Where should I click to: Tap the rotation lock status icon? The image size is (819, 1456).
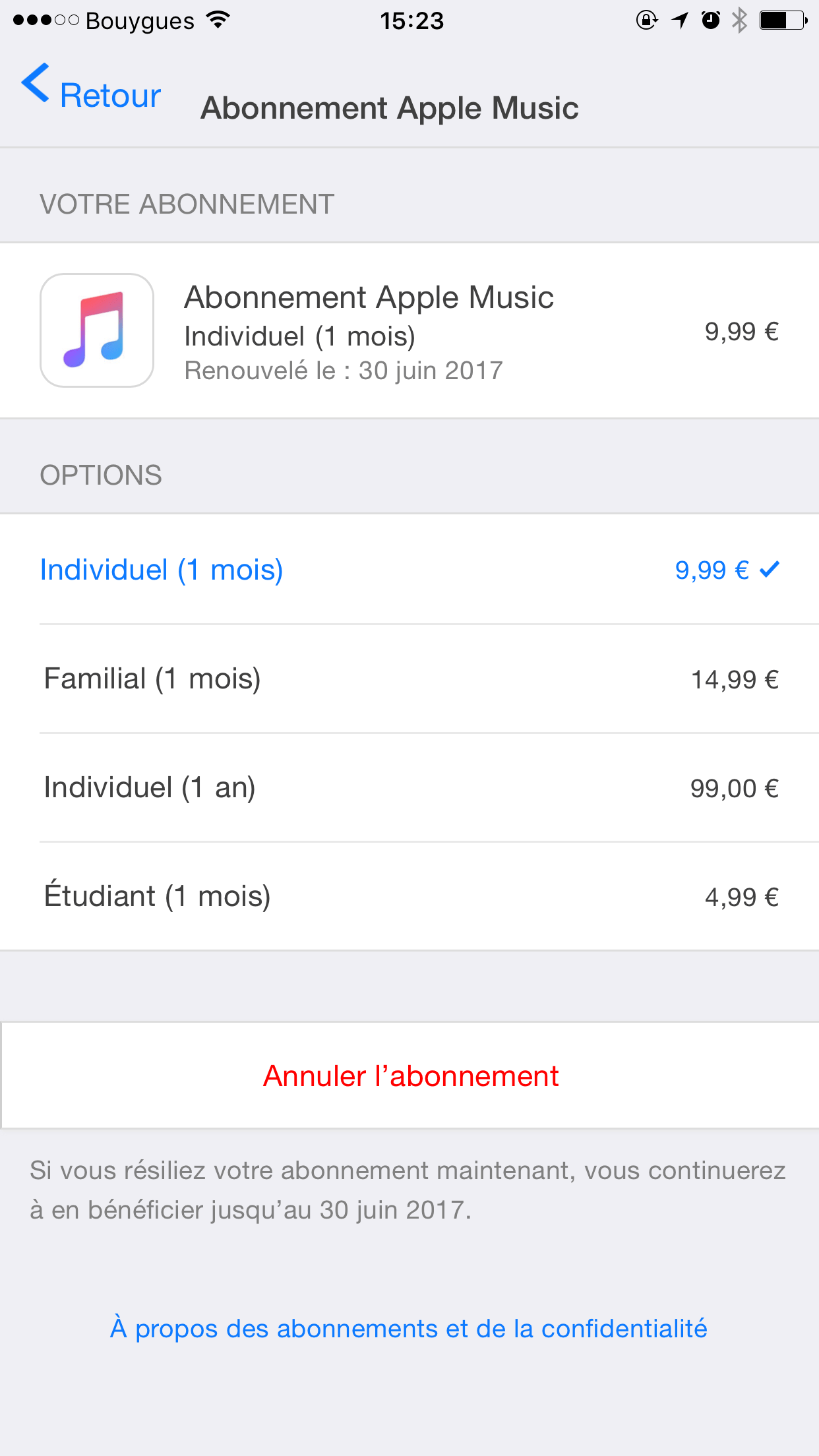point(646,20)
